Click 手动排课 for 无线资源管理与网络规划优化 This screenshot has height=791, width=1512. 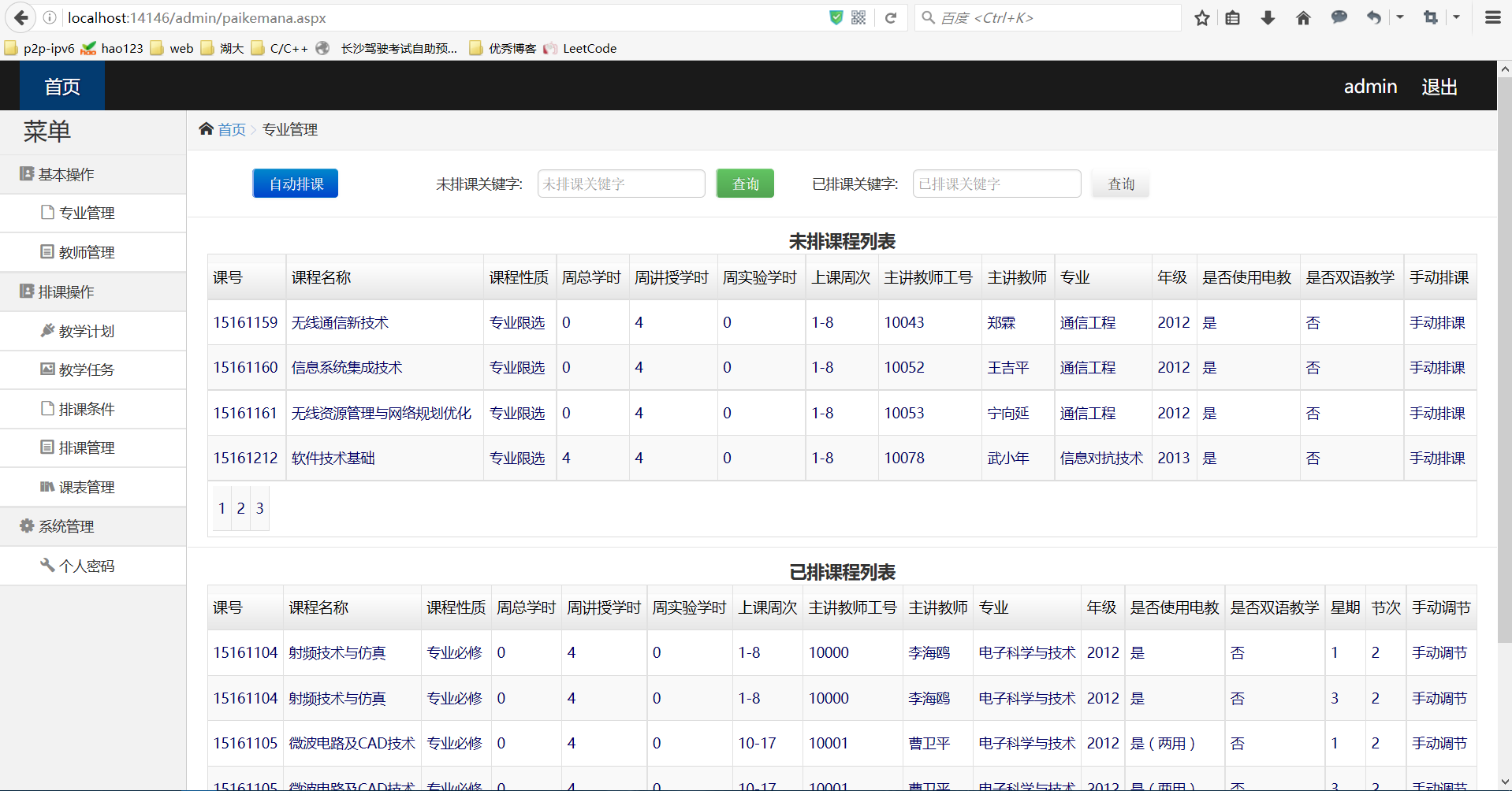point(1437,413)
